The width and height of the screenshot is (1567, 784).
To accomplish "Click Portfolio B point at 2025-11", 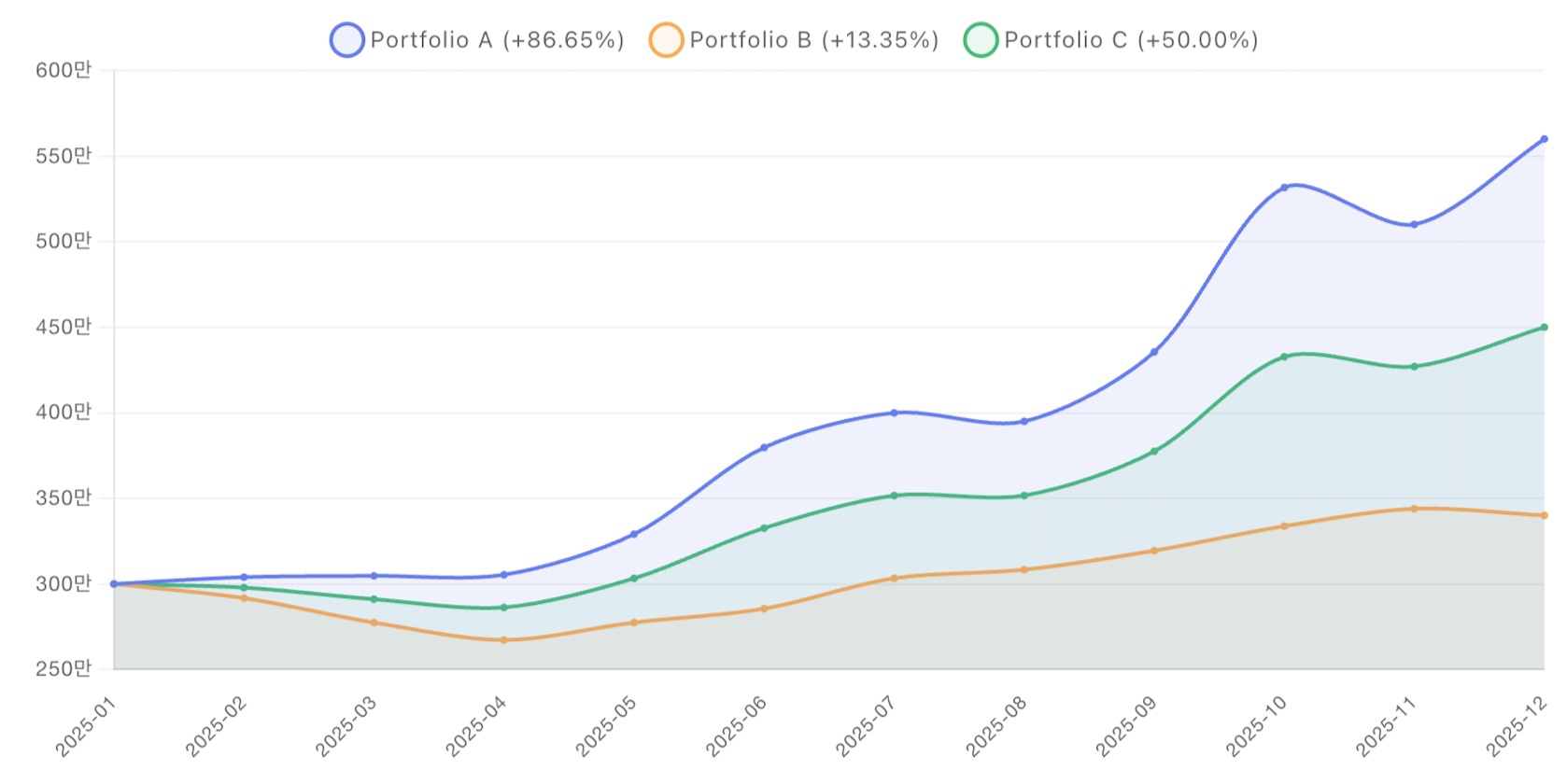I will 1414,509.
